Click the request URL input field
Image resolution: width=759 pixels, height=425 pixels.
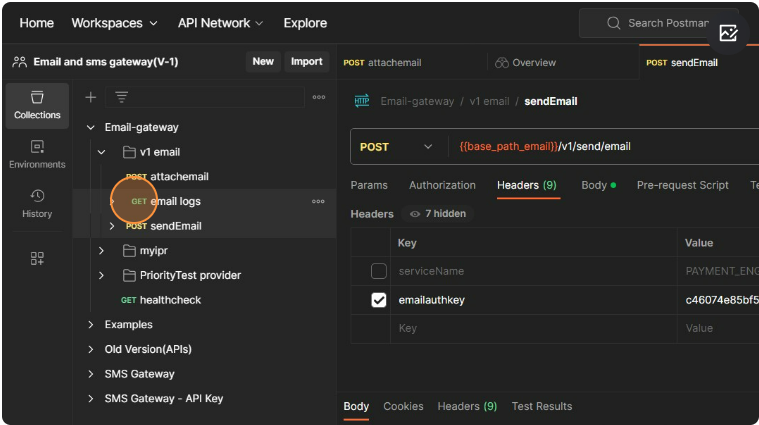pyautogui.click(x=600, y=147)
